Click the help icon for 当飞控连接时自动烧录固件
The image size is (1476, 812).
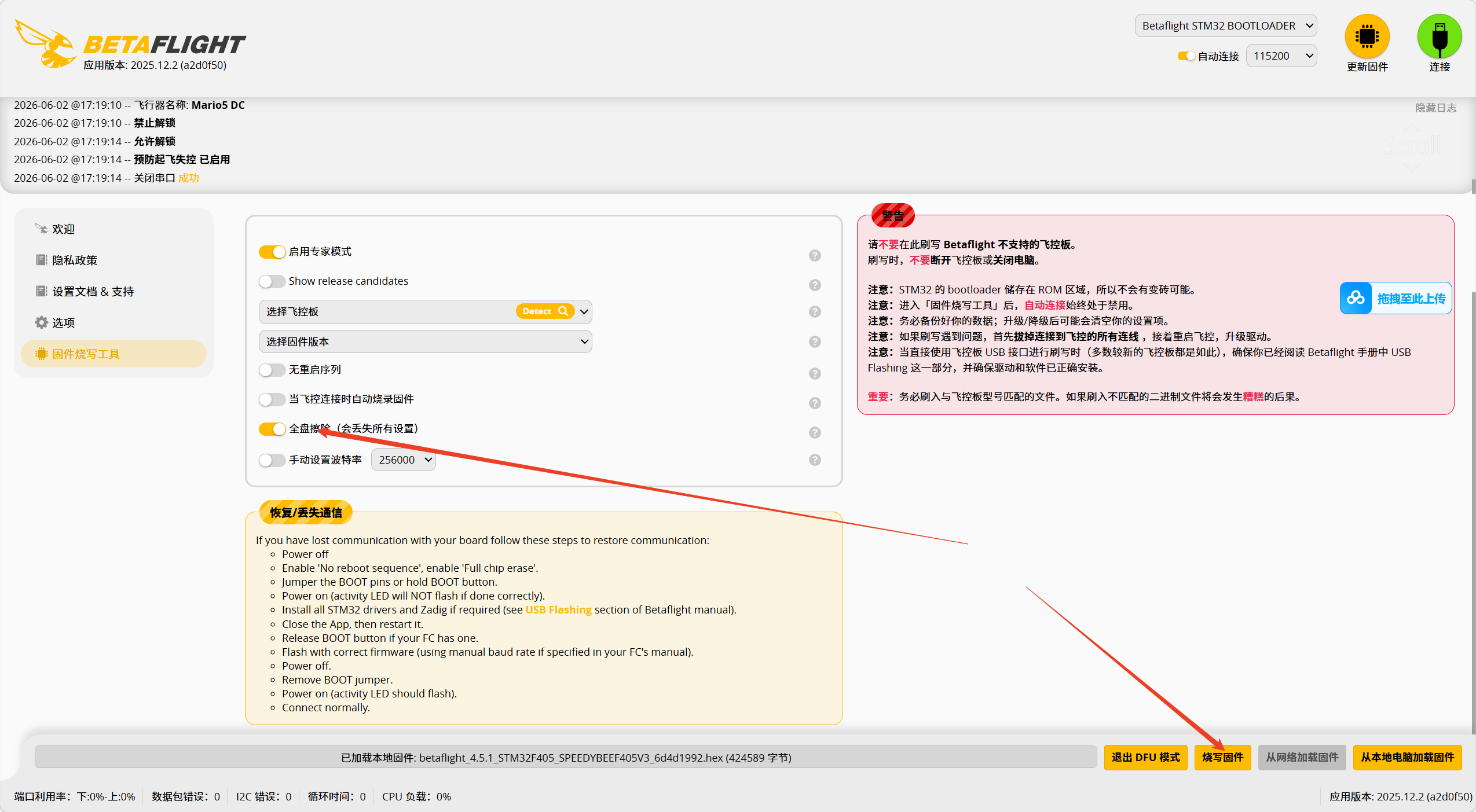815,403
